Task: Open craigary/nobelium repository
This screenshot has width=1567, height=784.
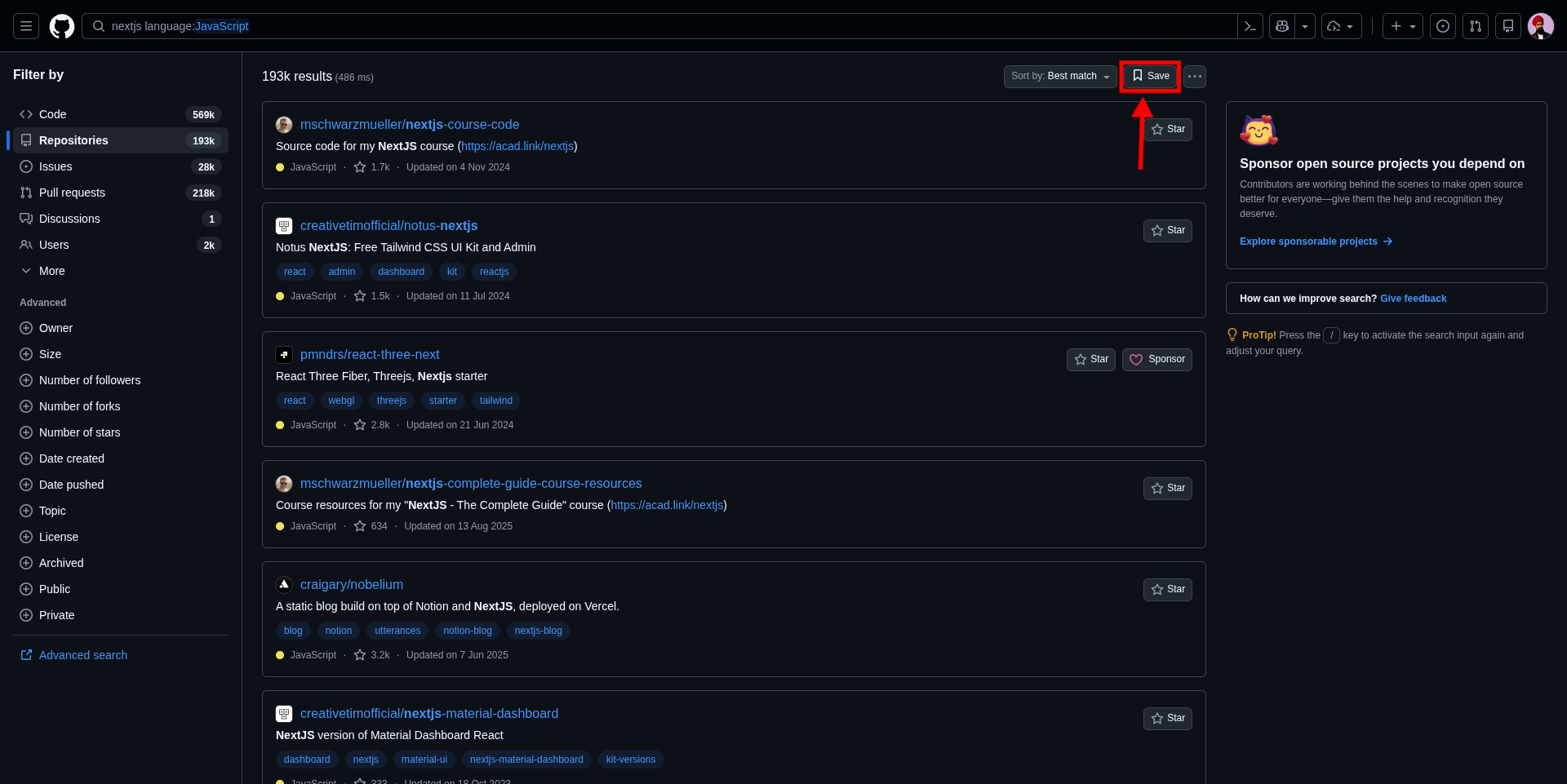Action: [352, 585]
